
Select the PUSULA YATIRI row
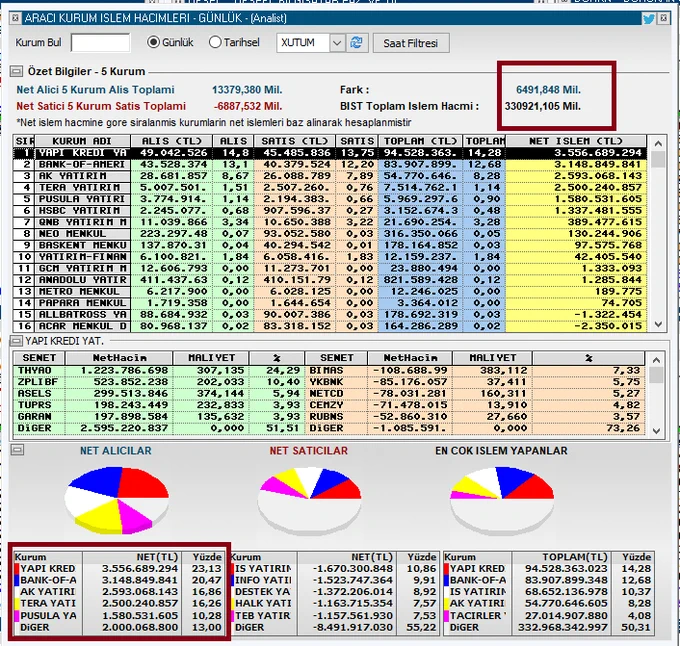[x=330, y=199]
